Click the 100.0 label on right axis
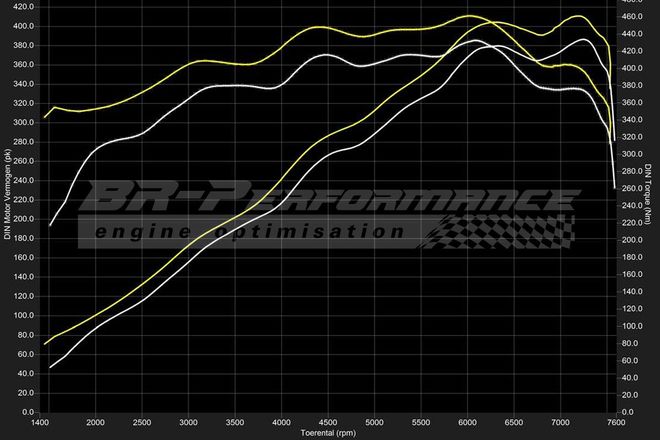This screenshot has height=440, width=660. coord(634,326)
